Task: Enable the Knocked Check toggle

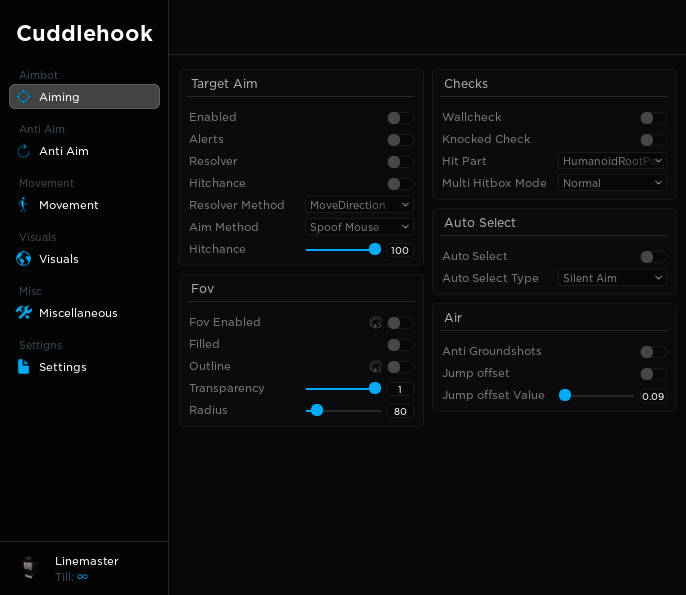Action: pyautogui.click(x=653, y=140)
